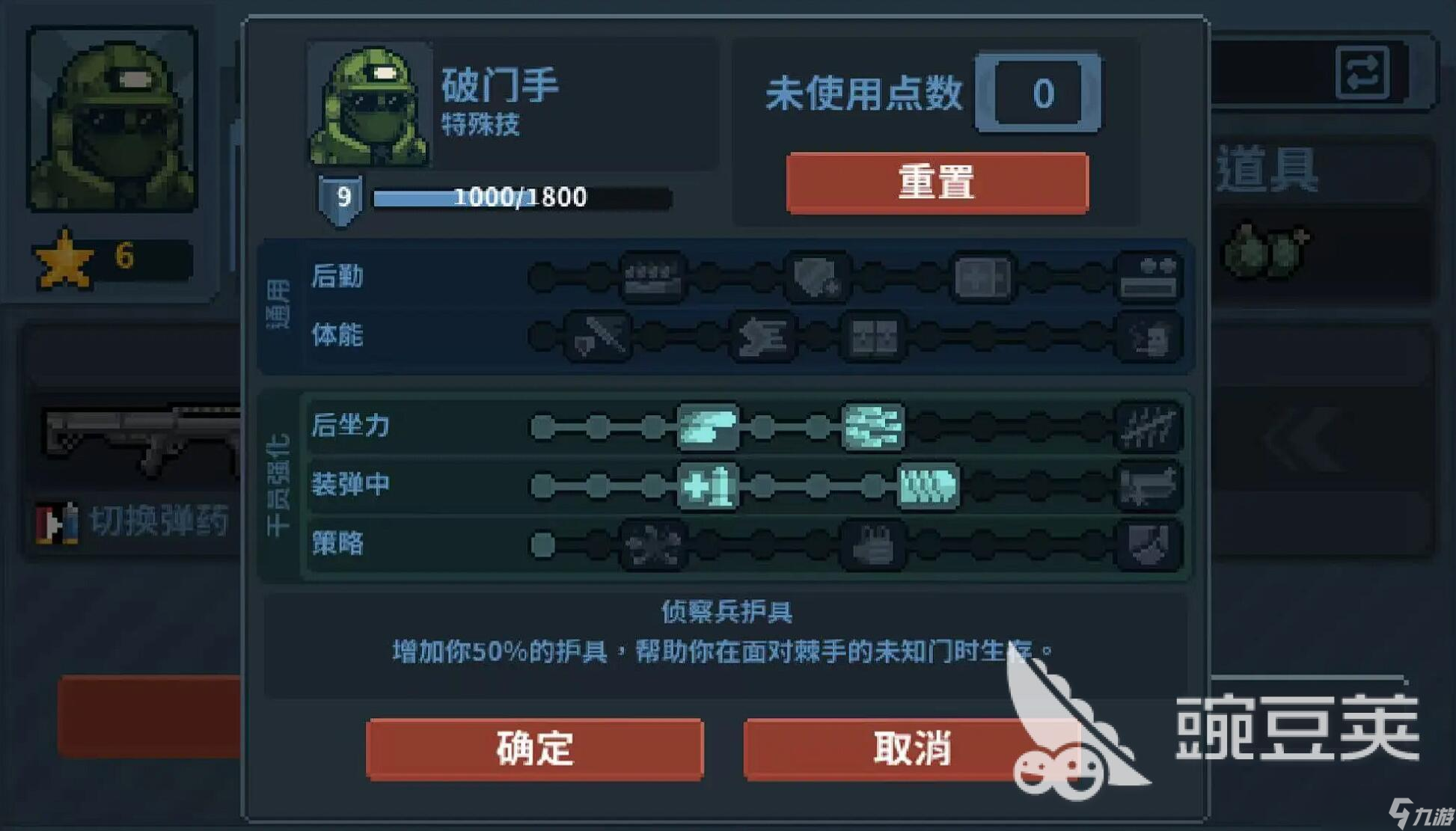The image size is (1456, 831).
Task: Select the first highlighted 后坐力 skill
Action: 708,426
